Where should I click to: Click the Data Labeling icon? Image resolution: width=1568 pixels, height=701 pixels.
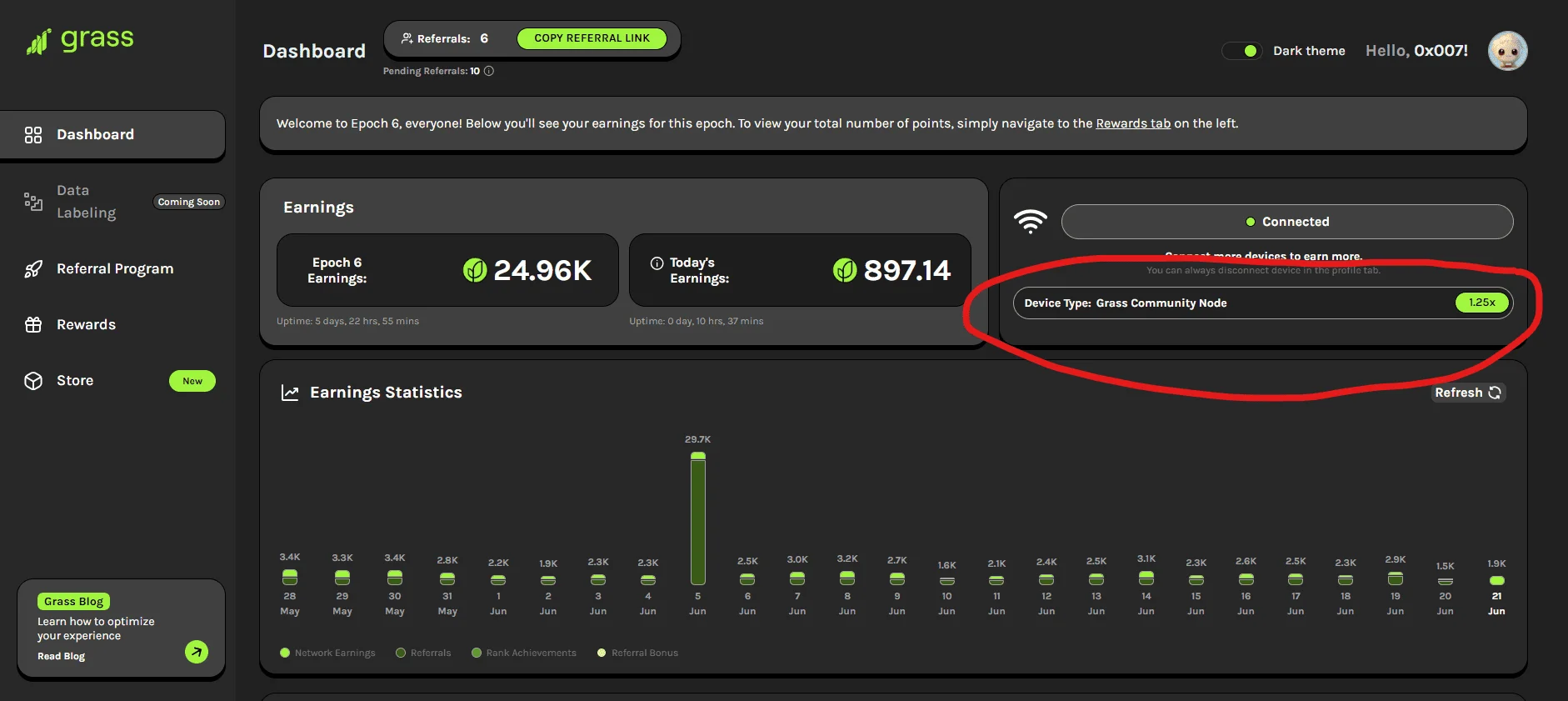point(33,202)
